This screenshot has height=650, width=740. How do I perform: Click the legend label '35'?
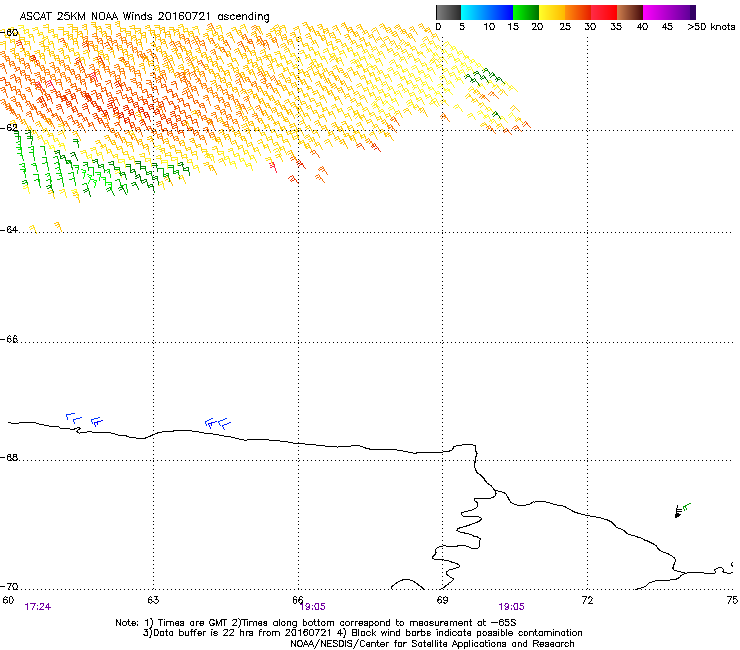point(616,26)
